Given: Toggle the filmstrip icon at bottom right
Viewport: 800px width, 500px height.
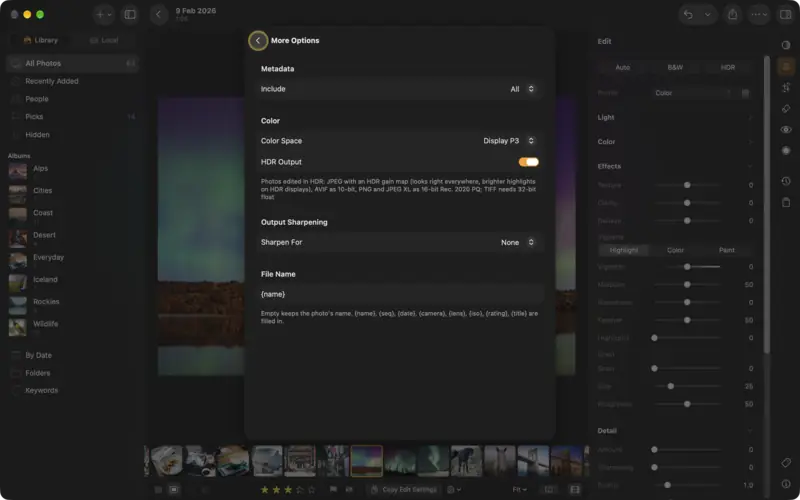Looking at the screenshot, I should point(575,489).
